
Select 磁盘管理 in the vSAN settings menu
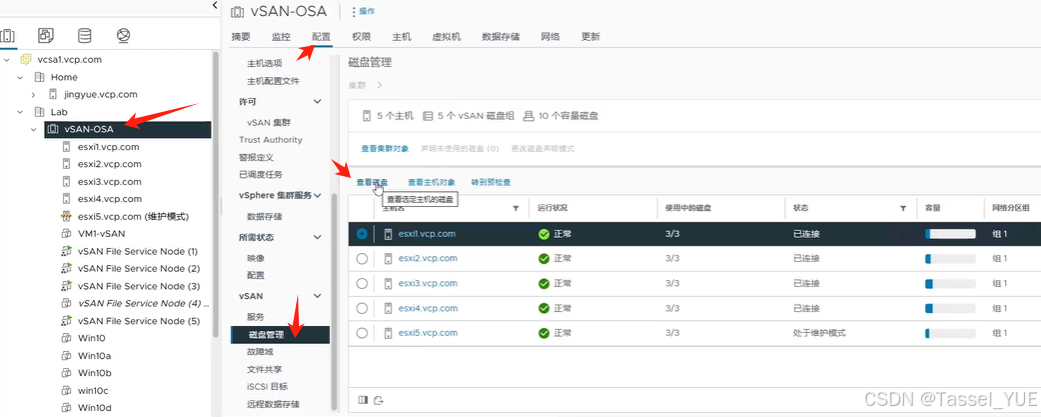coord(280,335)
